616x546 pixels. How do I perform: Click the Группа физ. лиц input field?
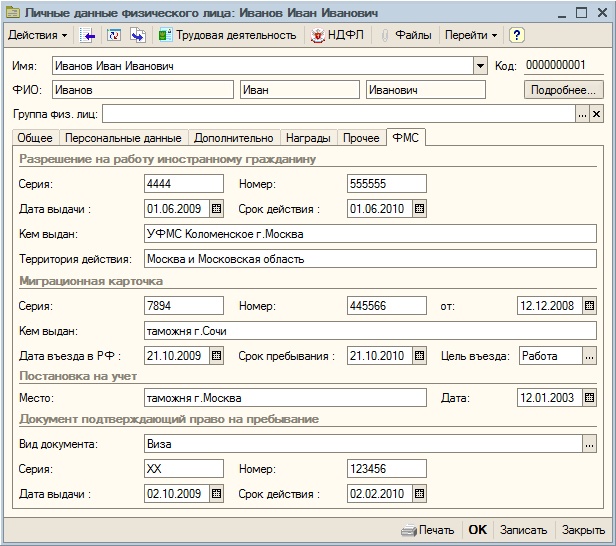coord(339,114)
